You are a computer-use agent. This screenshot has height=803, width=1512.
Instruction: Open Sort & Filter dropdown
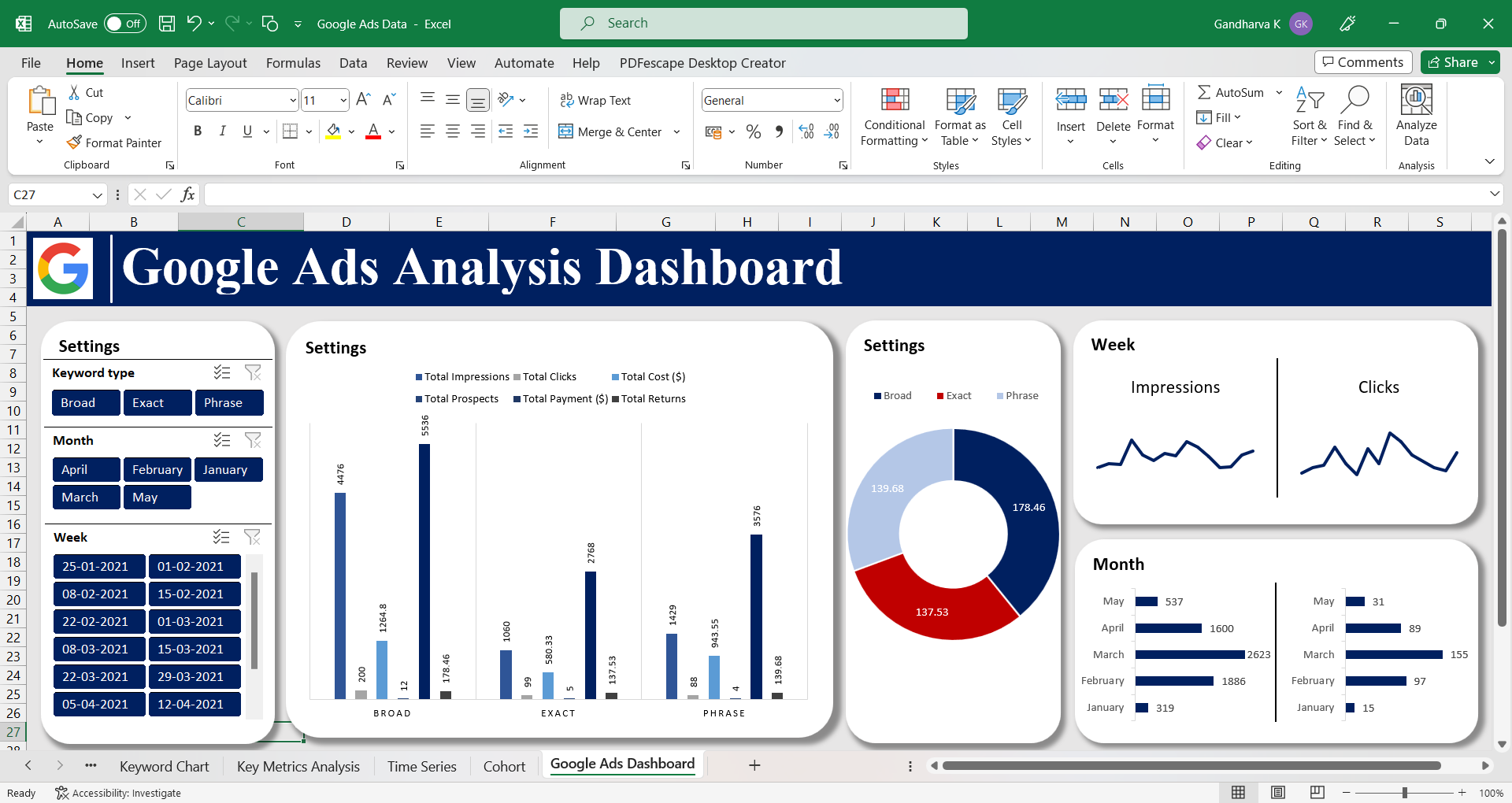(1309, 116)
